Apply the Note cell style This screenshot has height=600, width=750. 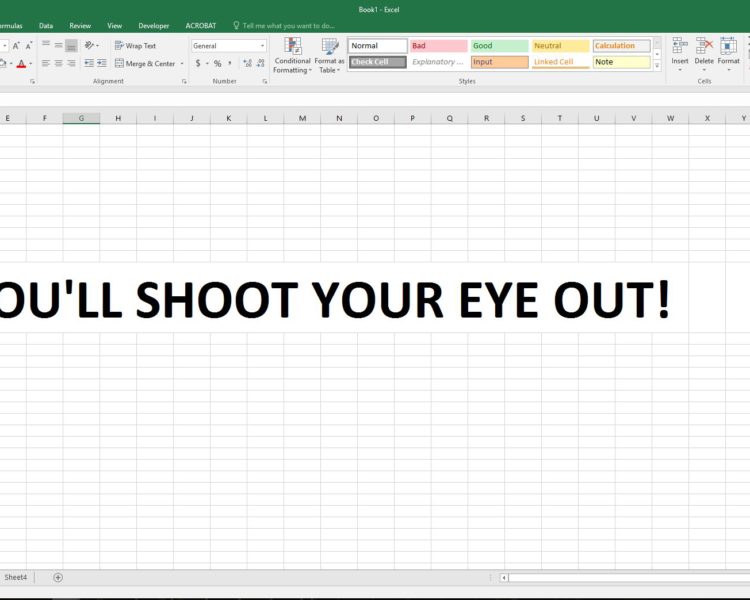[622, 62]
